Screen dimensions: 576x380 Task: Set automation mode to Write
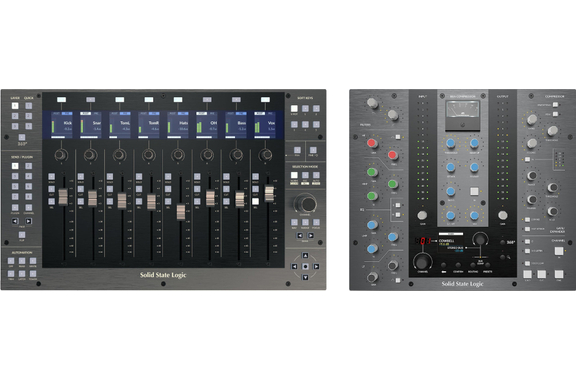coord(33,261)
